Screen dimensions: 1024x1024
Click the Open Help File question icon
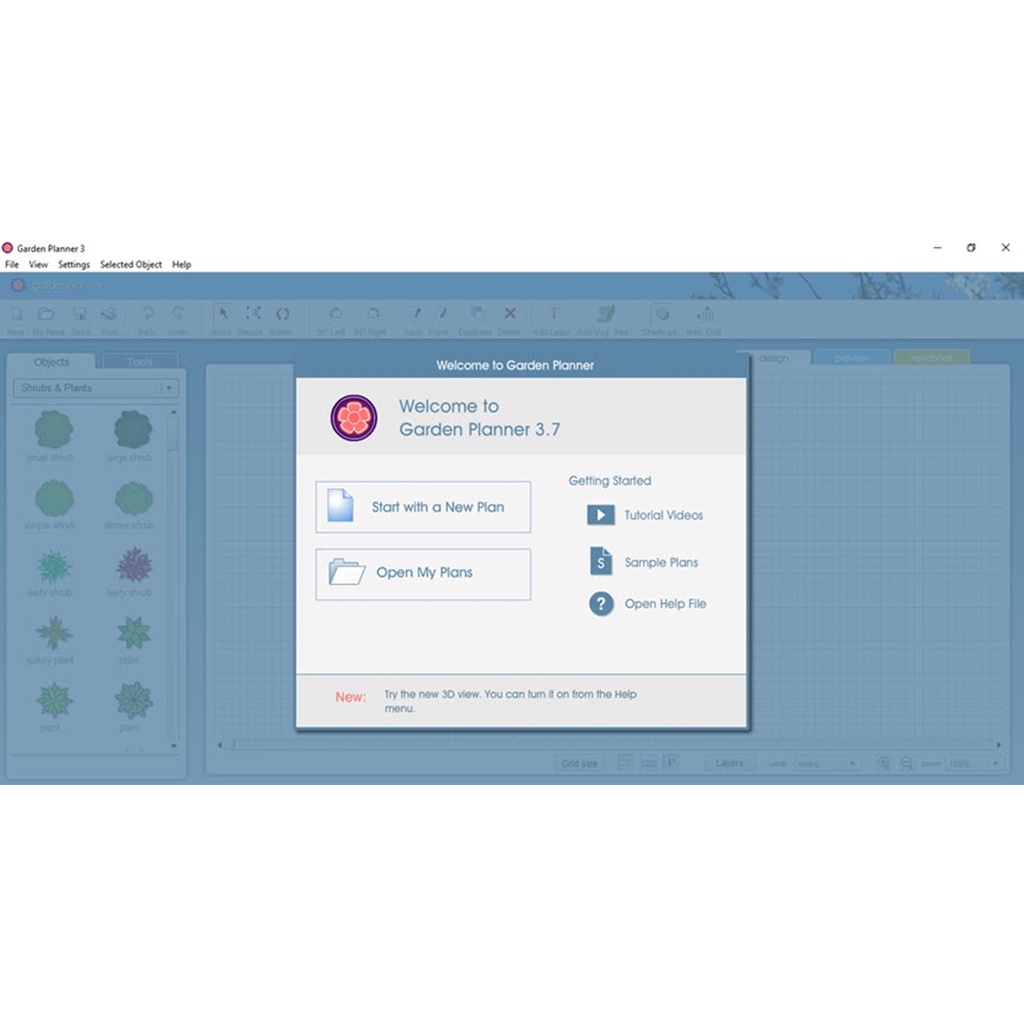click(600, 604)
